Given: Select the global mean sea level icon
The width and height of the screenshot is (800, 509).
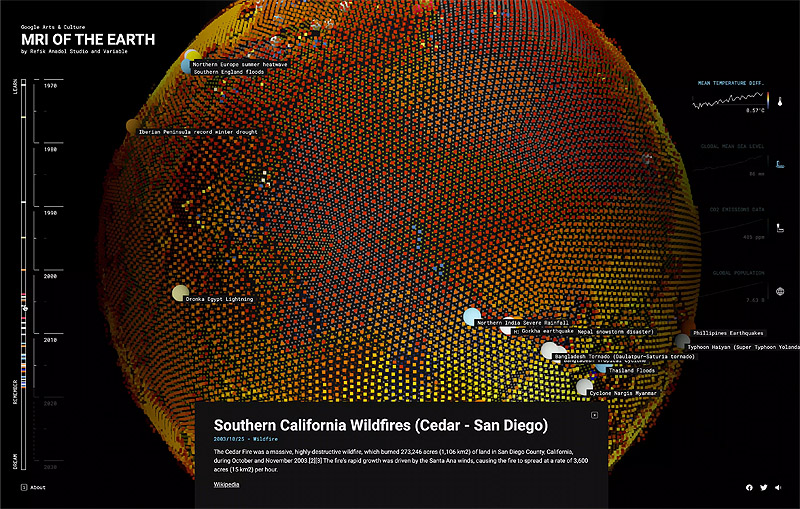Looking at the screenshot, I should 777,163.
